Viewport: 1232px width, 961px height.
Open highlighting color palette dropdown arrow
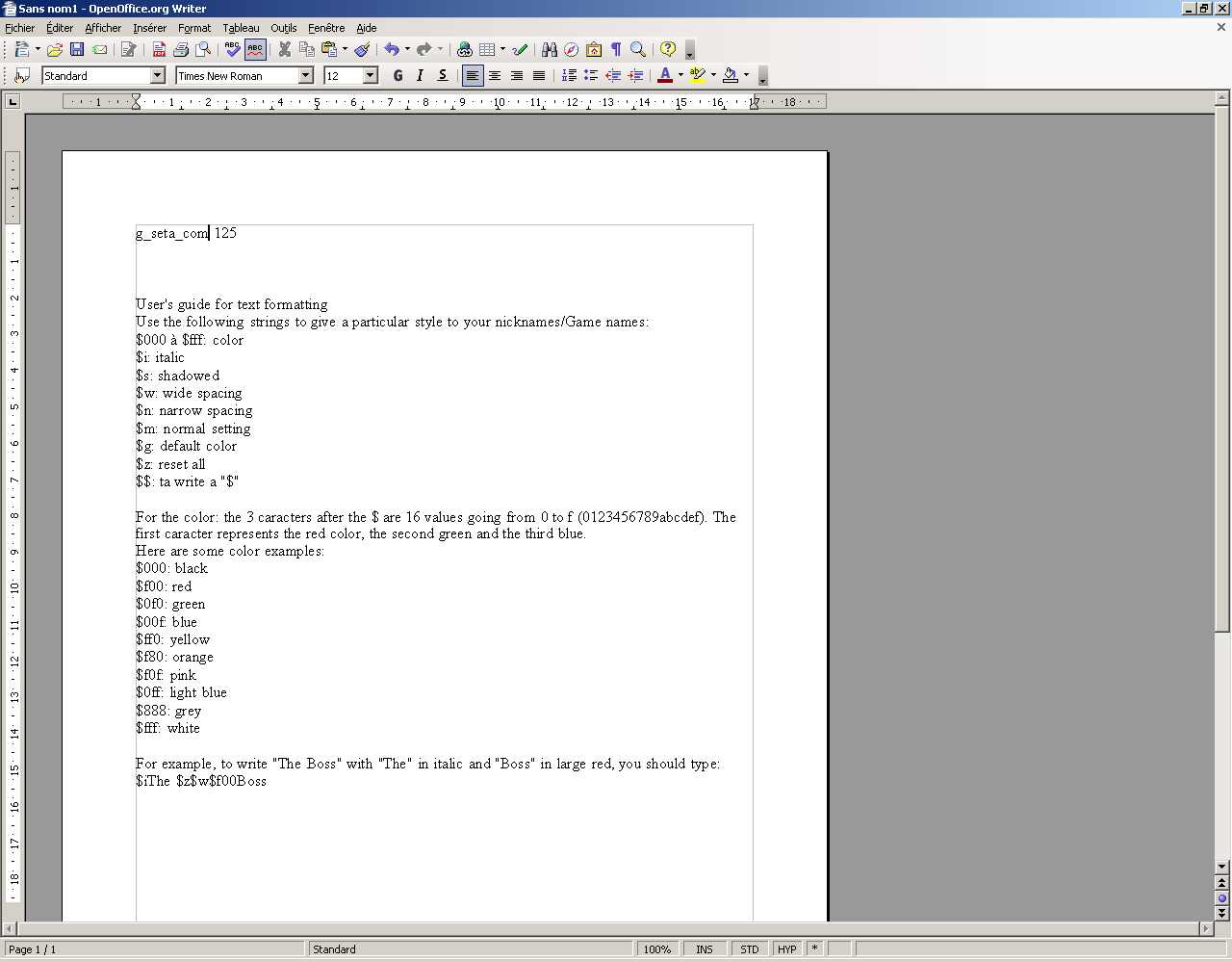713,75
